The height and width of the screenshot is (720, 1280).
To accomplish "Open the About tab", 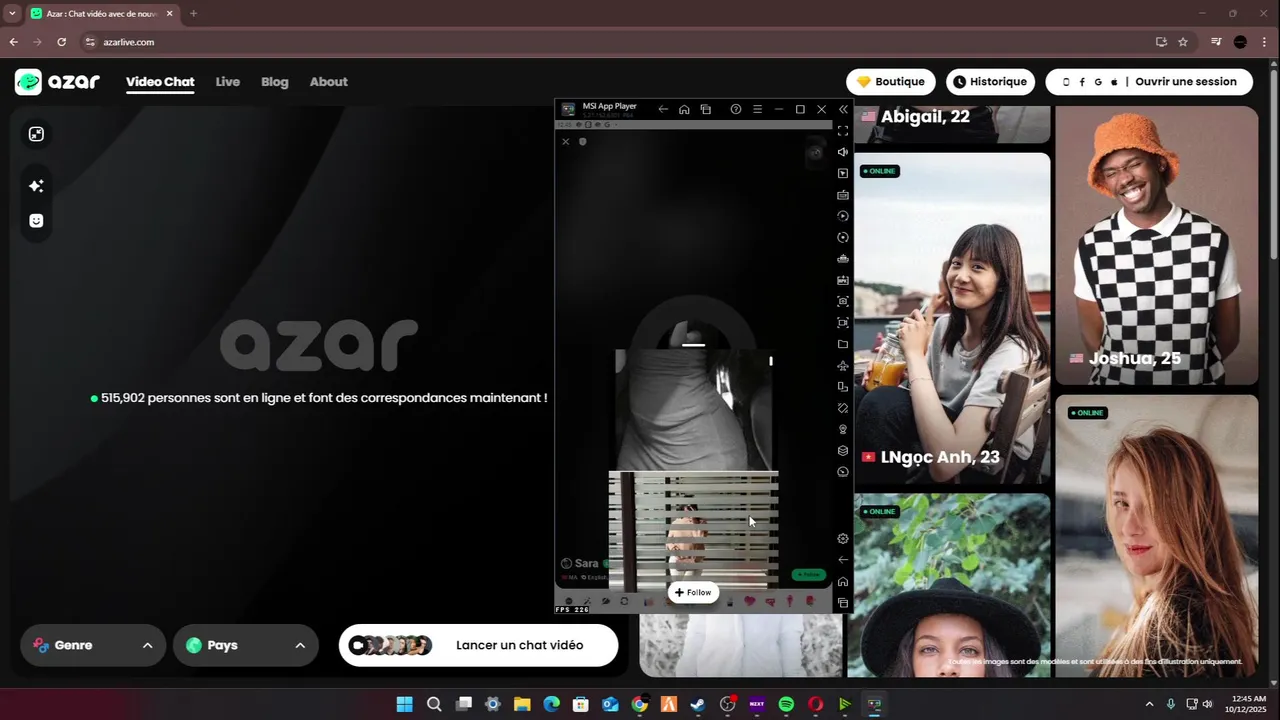I will 329,82.
